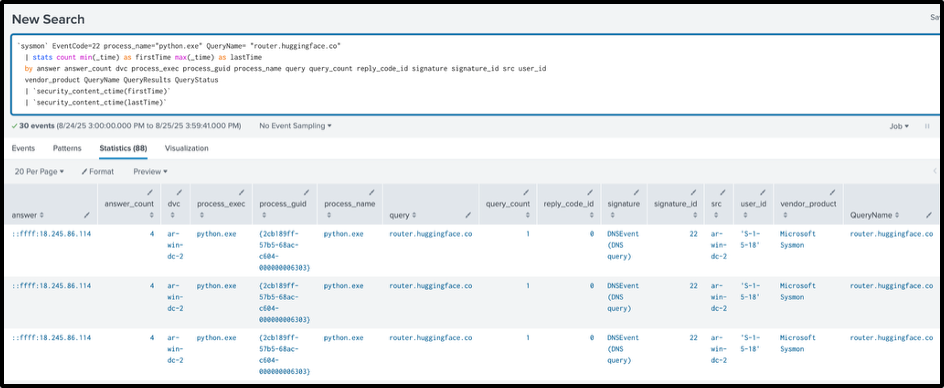Click the pencil icon for process_exec column
The height and width of the screenshot is (388, 944).
coord(241,192)
